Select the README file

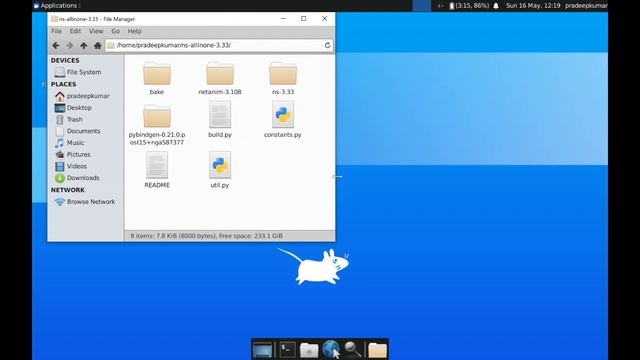[157, 170]
